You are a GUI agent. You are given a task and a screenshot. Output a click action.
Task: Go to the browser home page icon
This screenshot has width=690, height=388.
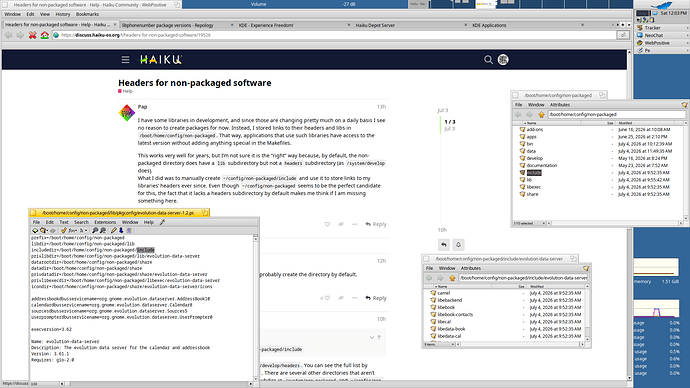tap(44, 35)
